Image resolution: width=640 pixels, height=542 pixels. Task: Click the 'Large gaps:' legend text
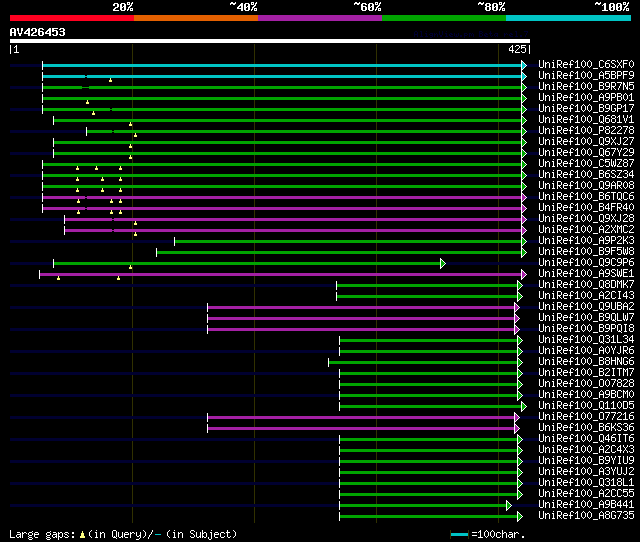pyautogui.click(x=42, y=534)
